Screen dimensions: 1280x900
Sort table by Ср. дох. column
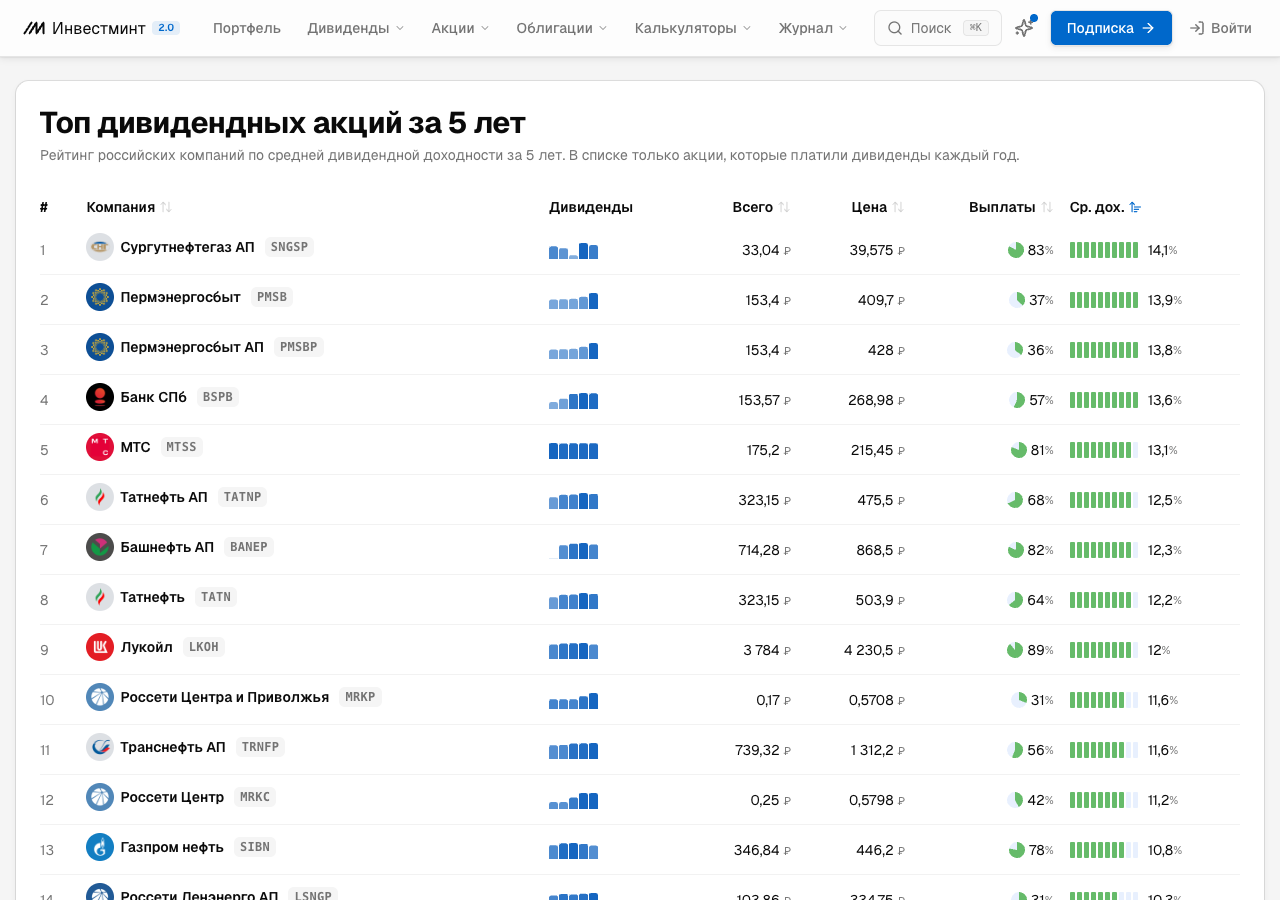click(x=1105, y=207)
